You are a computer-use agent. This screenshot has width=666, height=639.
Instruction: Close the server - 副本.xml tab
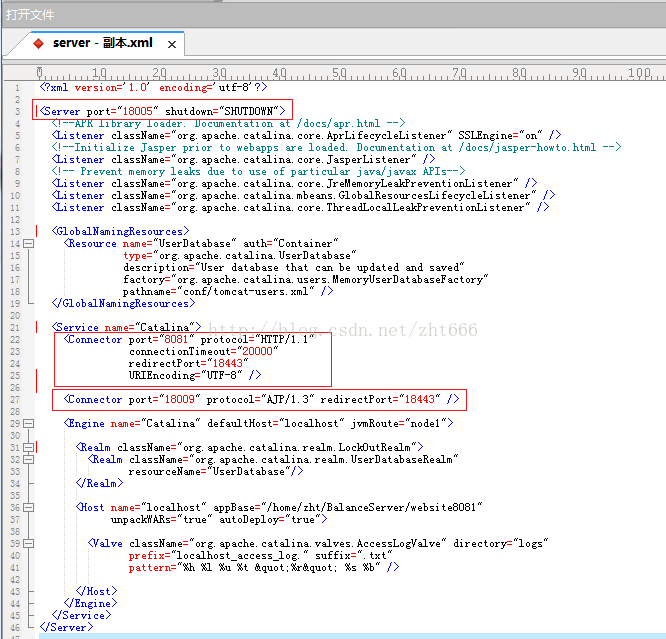[x=172, y=44]
